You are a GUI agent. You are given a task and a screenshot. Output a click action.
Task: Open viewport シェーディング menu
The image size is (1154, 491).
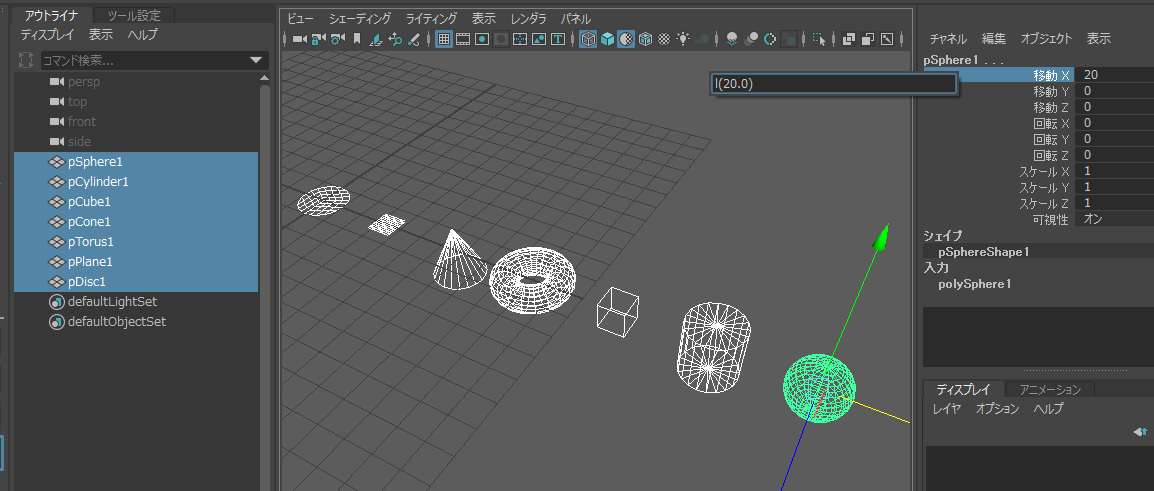360,18
